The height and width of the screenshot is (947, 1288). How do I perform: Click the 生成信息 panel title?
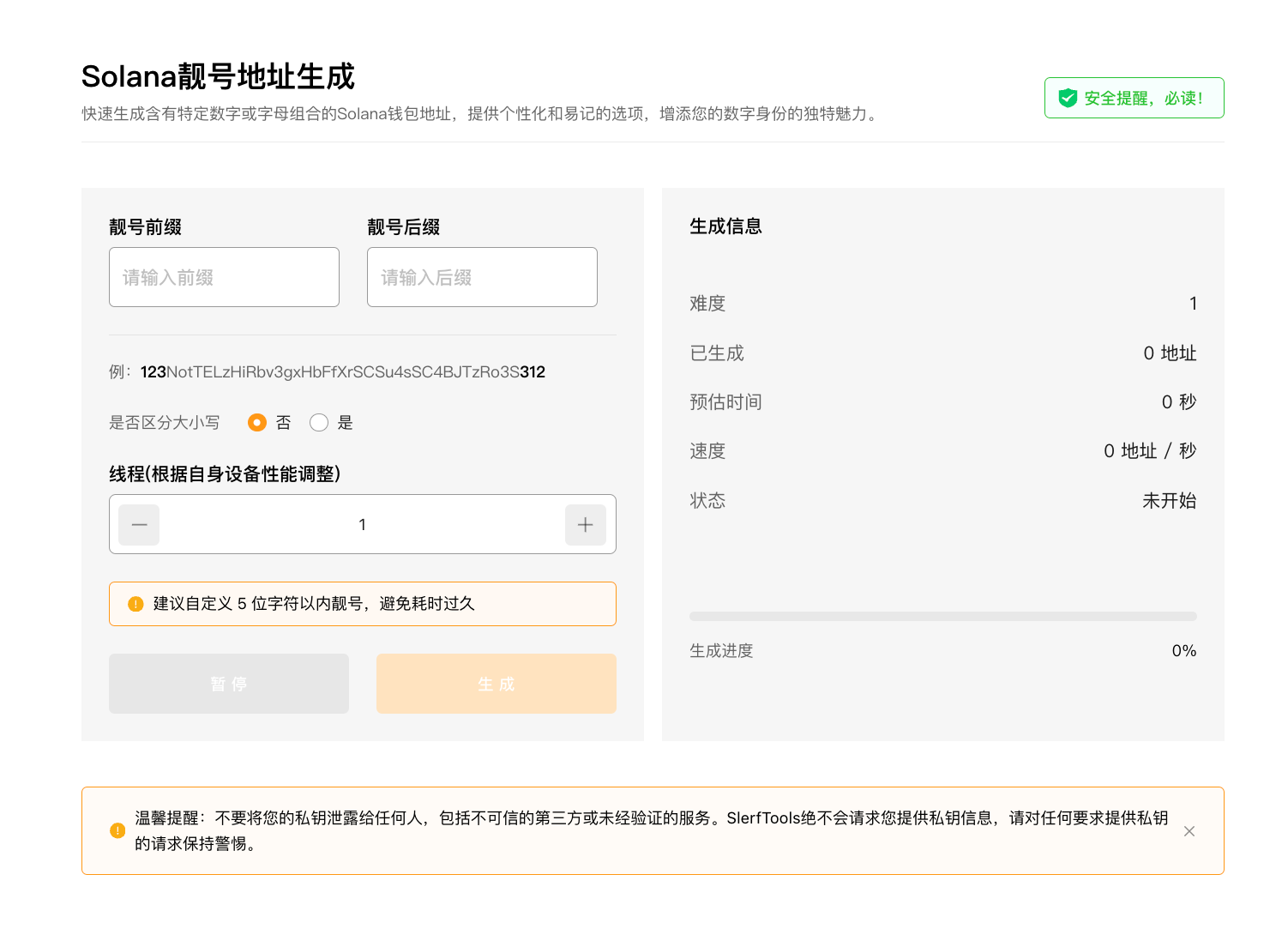coord(725,226)
